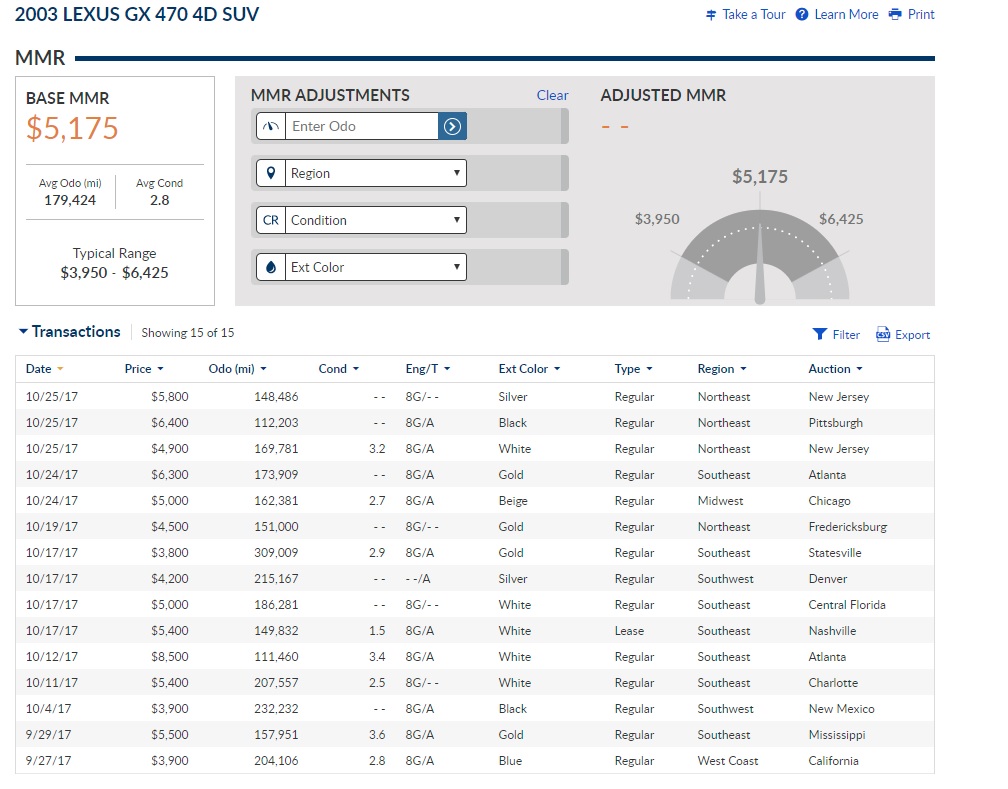This screenshot has width=1008, height=789.
Task: Click the $6,400 price cell
Action: coord(170,422)
